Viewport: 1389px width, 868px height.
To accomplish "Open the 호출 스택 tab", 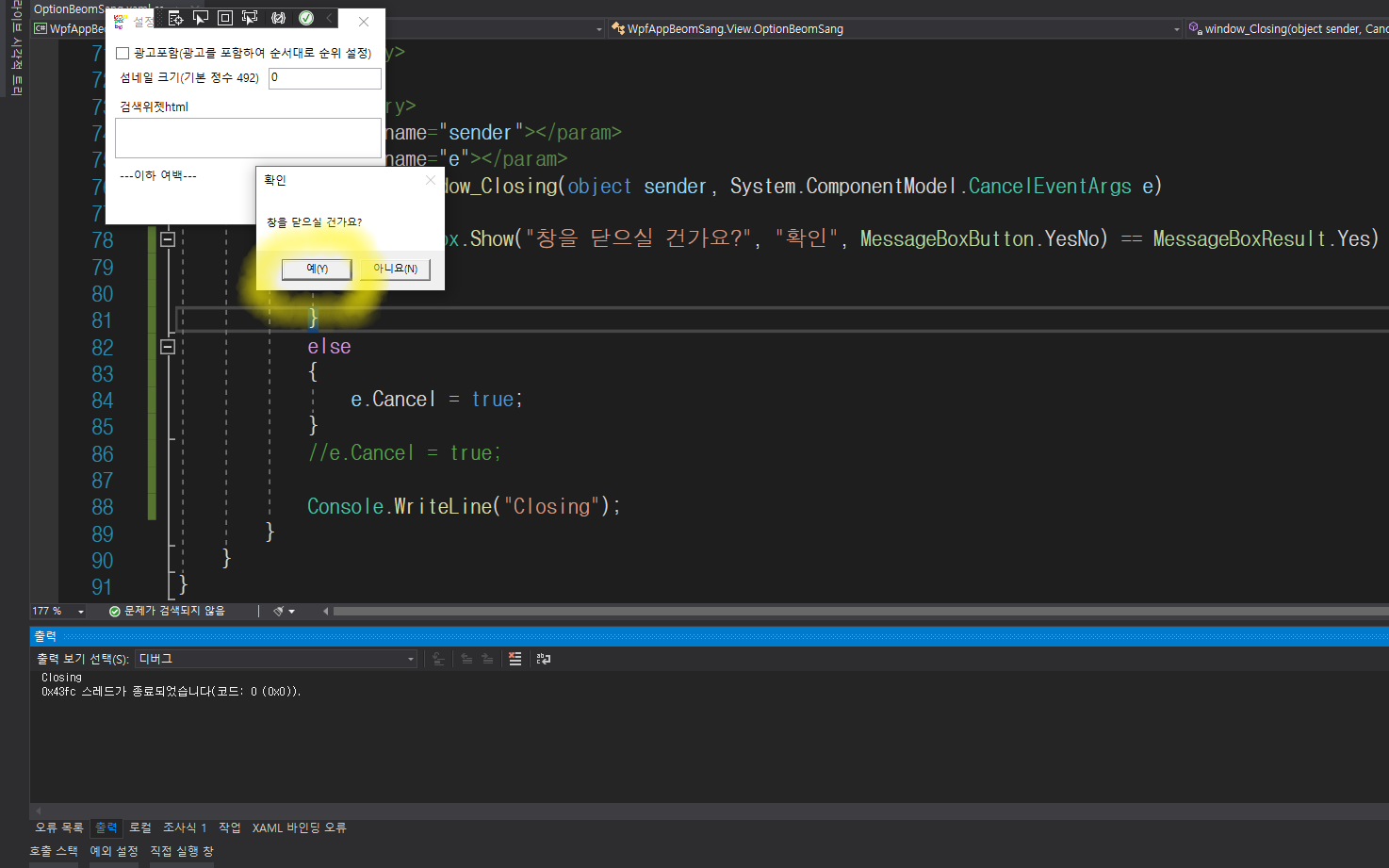I will (x=54, y=851).
